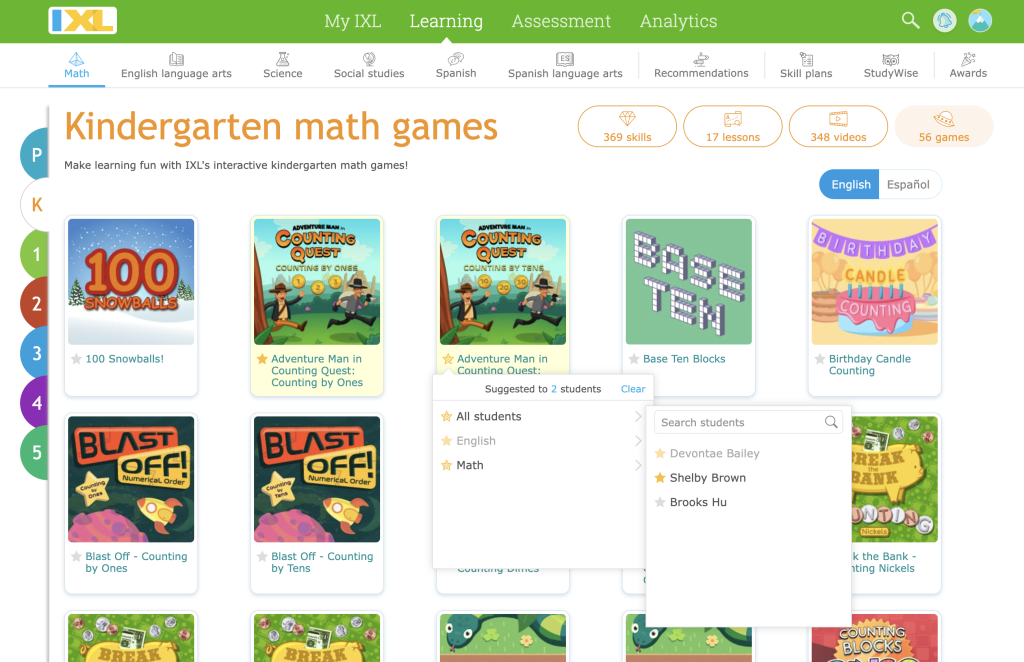Select Pre-K grade circle P
1024x662 pixels.
click(x=36, y=155)
